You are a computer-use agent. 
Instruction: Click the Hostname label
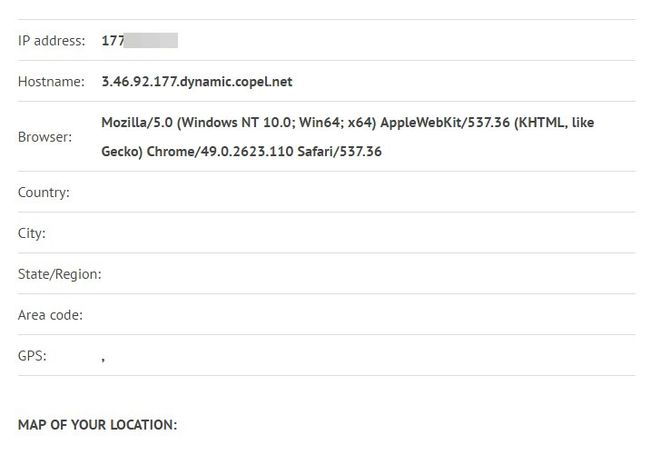51,82
